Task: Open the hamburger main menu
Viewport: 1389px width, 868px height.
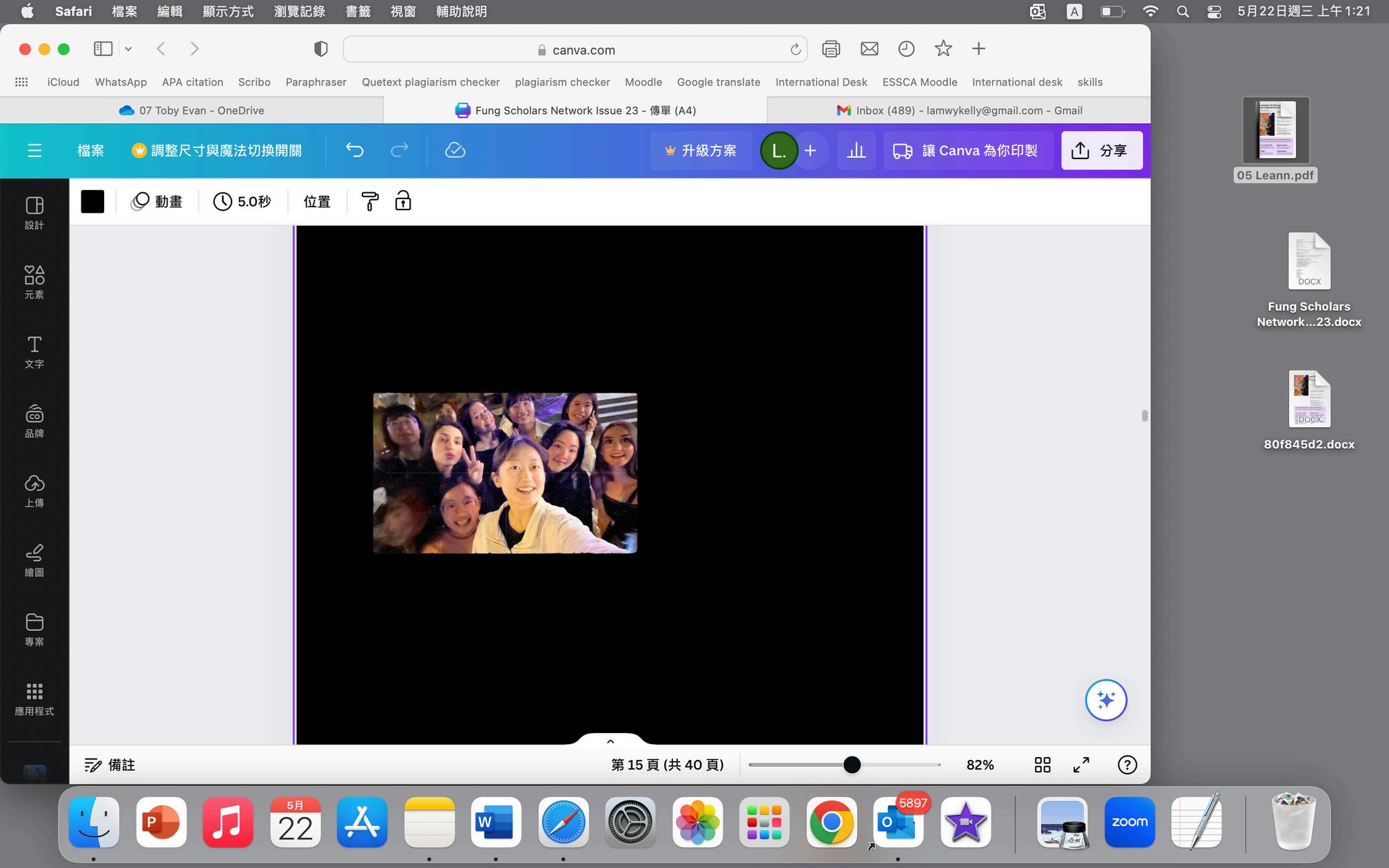Action: (x=34, y=150)
